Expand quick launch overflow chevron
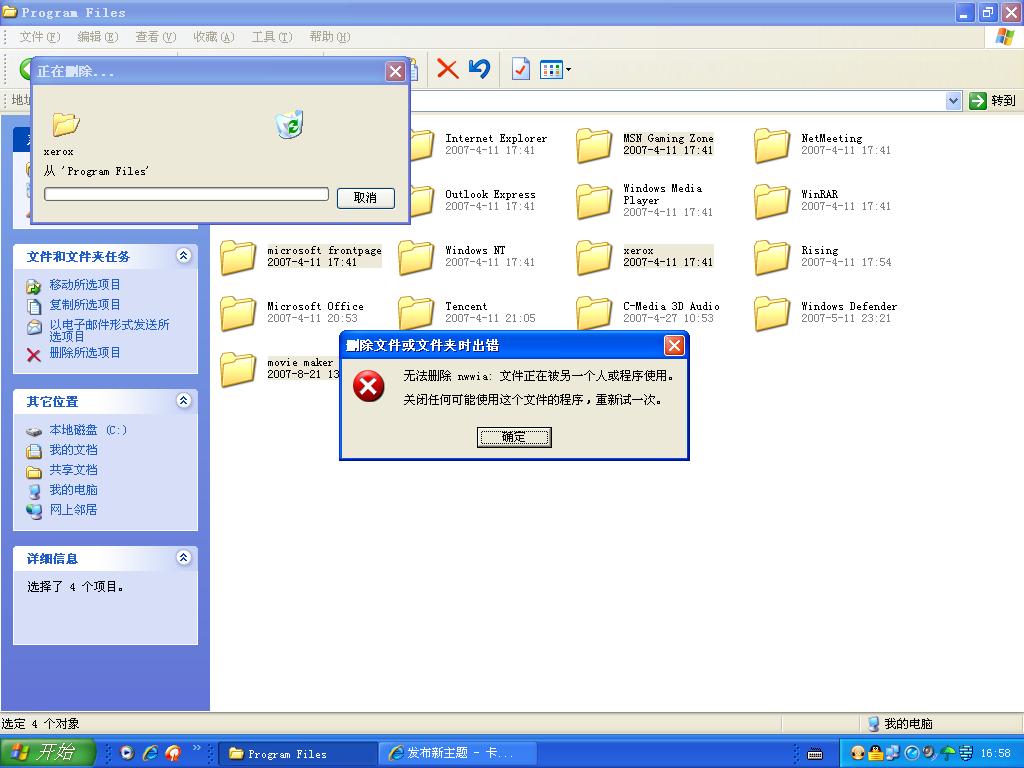 click(197, 748)
